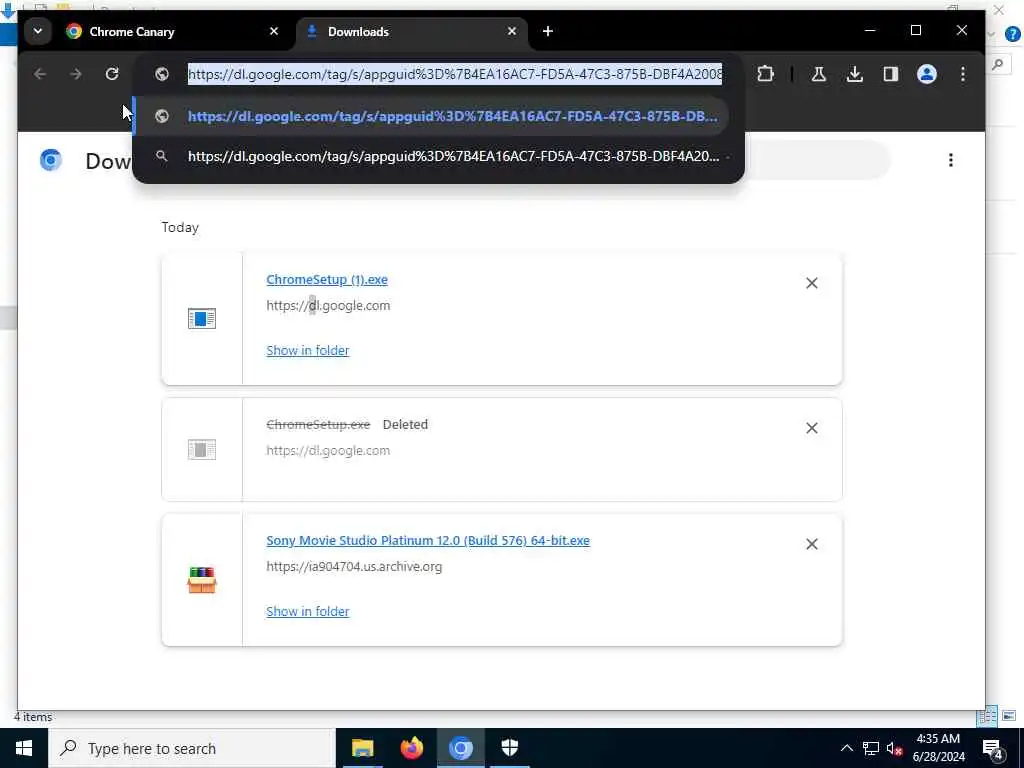Close the Downloads tab
The height and width of the screenshot is (768, 1024).
[x=512, y=31]
